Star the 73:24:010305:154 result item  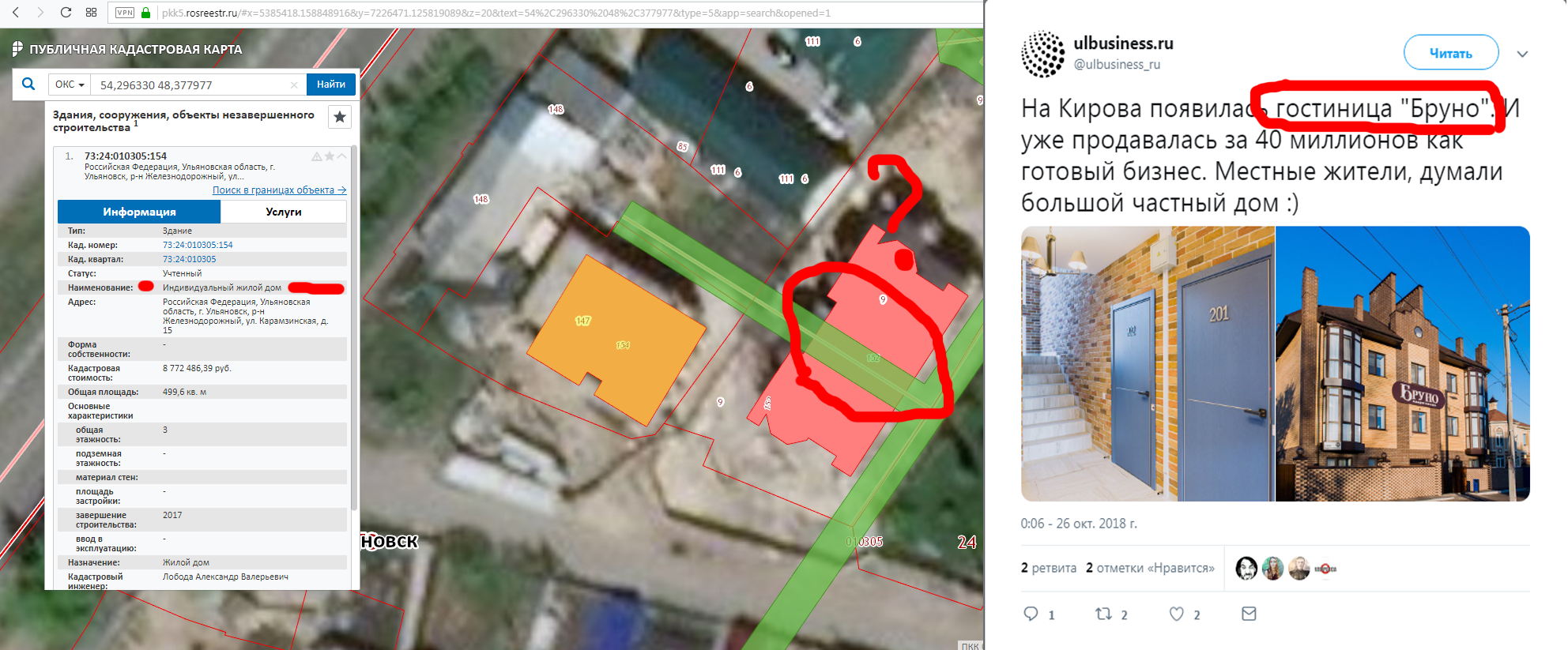point(330,156)
